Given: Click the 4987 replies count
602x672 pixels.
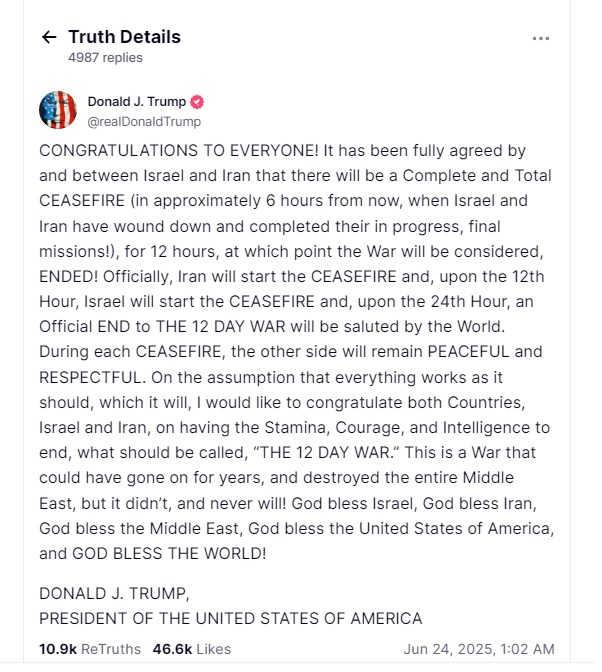Looking at the screenshot, I should [105, 57].
